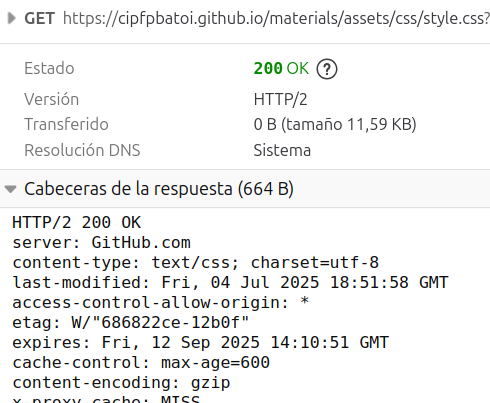Collapse the Cabeceras de la respuesta section
Viewport: 490px width, 403px height.
(x=11, y=189)
